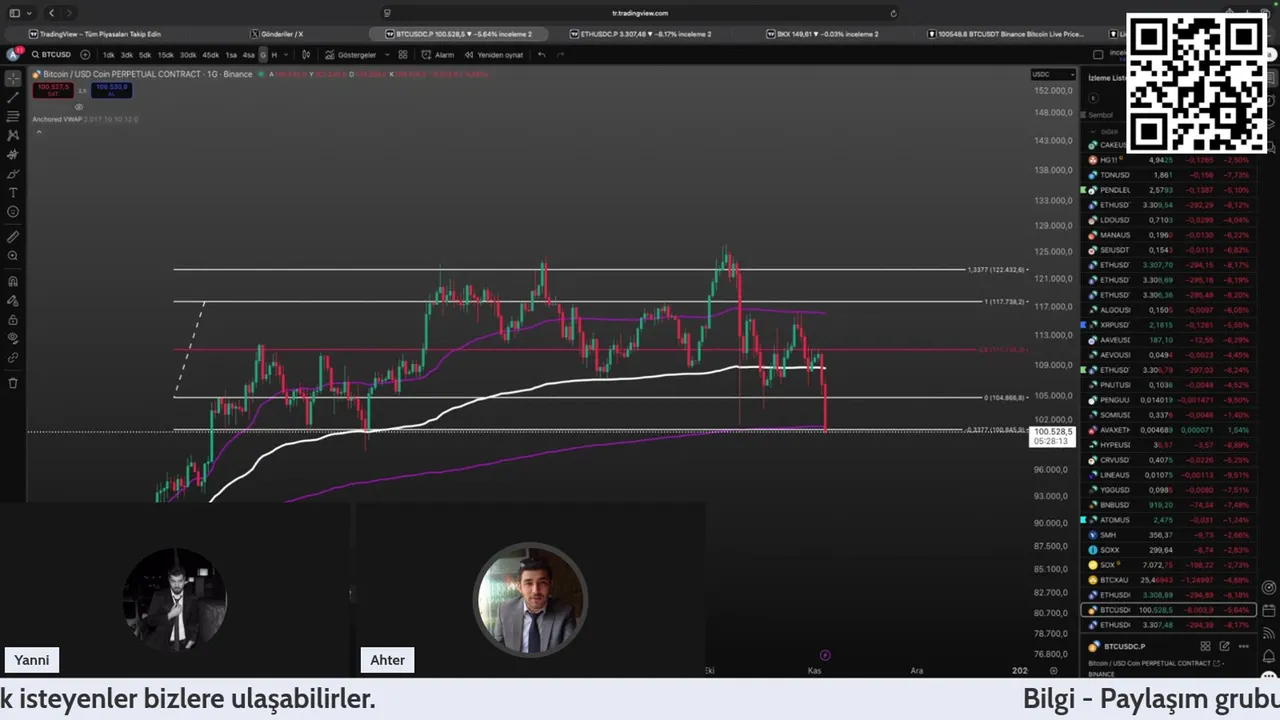Image resolution: width=1280 pixels, height=720 pixels.
Task: Open the target goals sidebar icon
Action: [1269, 588]
